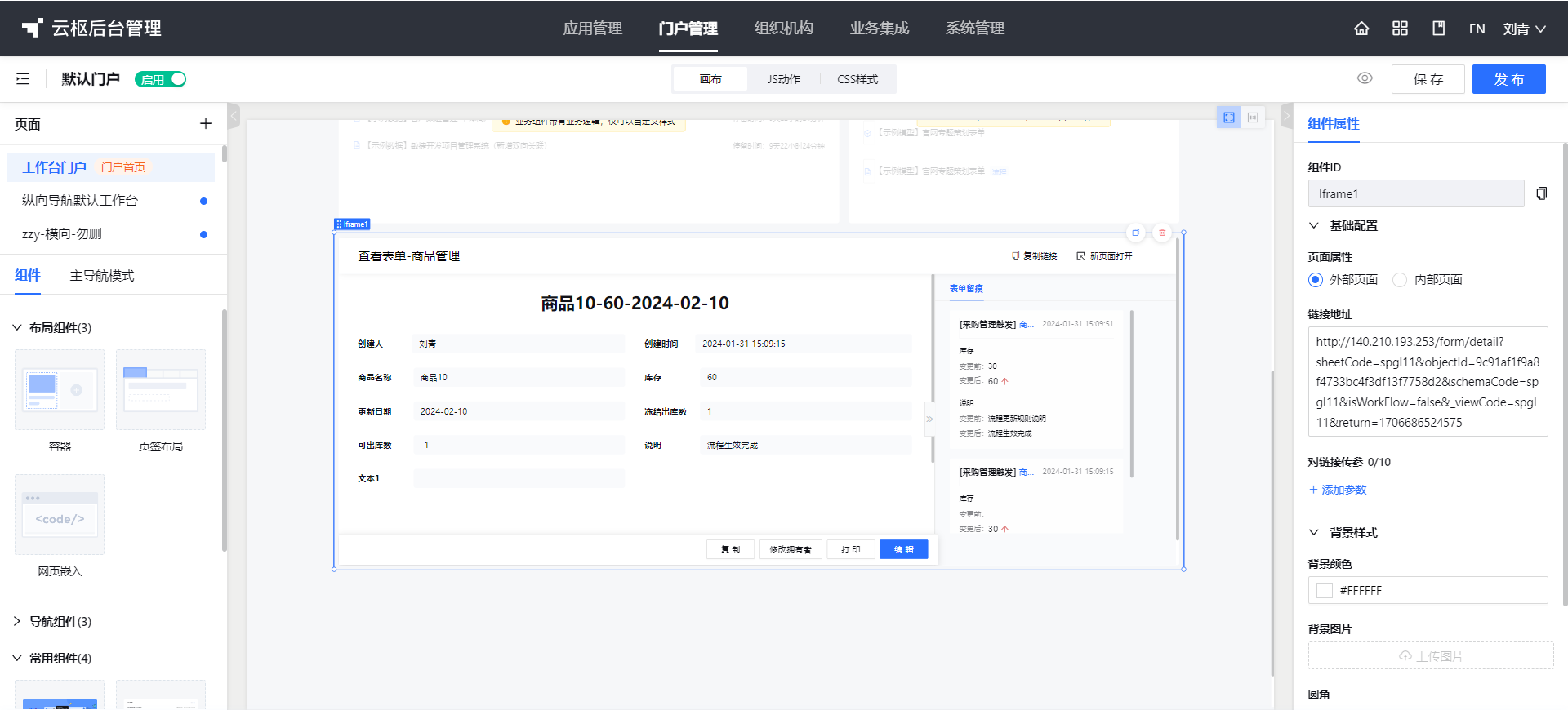Open the 组织机构 menu

(784, 29)
